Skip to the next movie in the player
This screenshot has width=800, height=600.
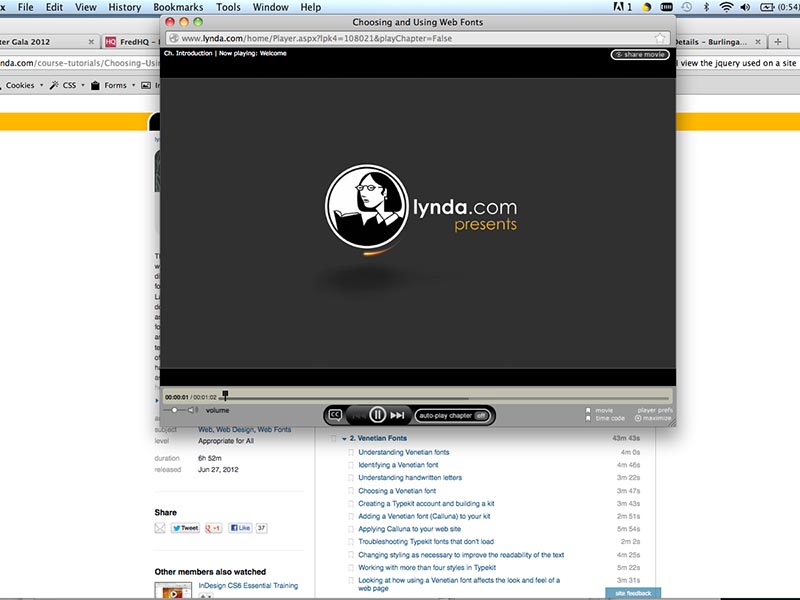tap(398, 415)
